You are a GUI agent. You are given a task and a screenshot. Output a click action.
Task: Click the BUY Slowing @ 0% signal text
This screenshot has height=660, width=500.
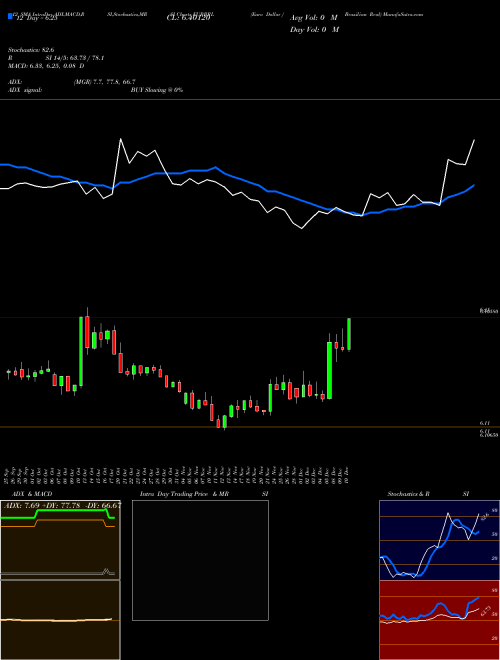157,90
